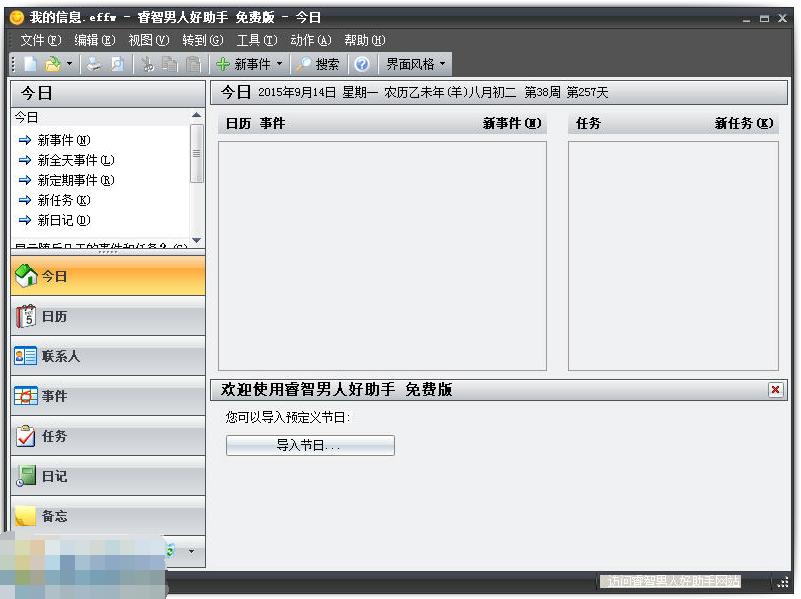
Task: Click inside the 日历 事件 list area
Action: tap(382, 256)
